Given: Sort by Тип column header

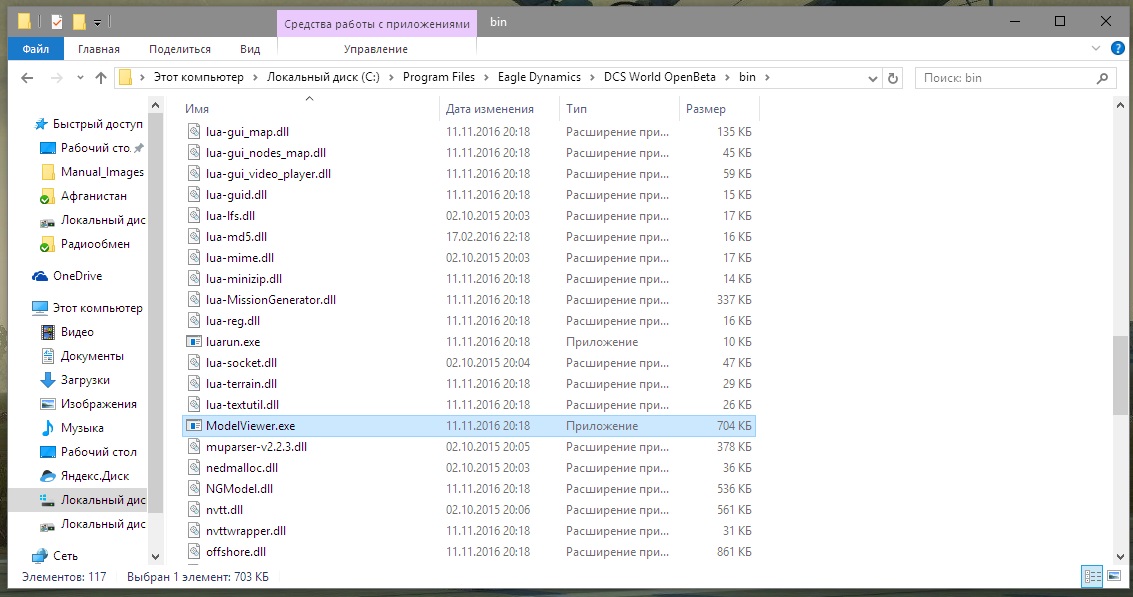Looking at the screenshot, I should [x=576, y=109].
